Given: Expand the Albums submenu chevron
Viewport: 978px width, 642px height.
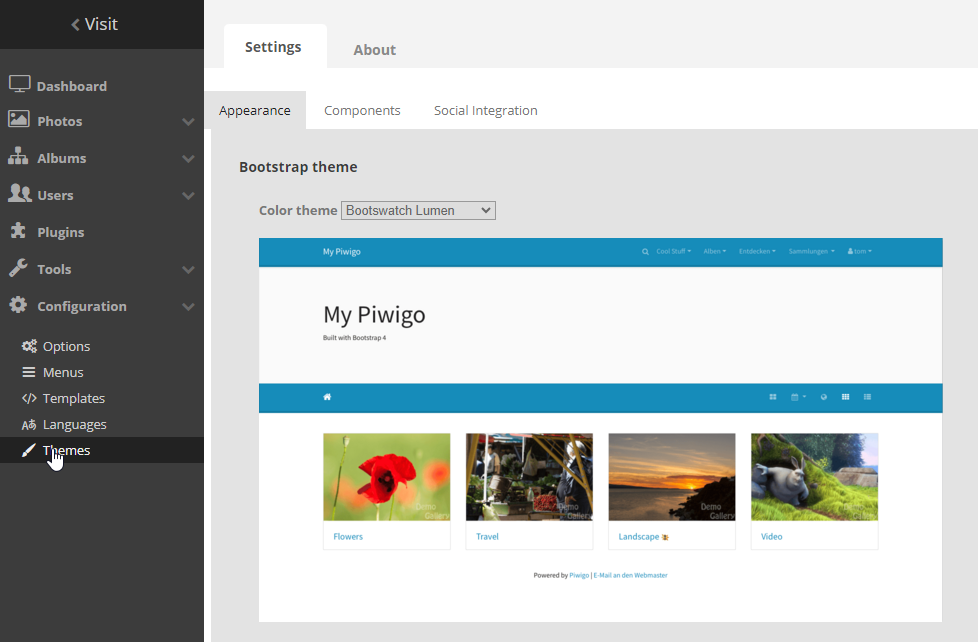Looking at the screenshot, I should pyautogui.click(x=188, y=158).
